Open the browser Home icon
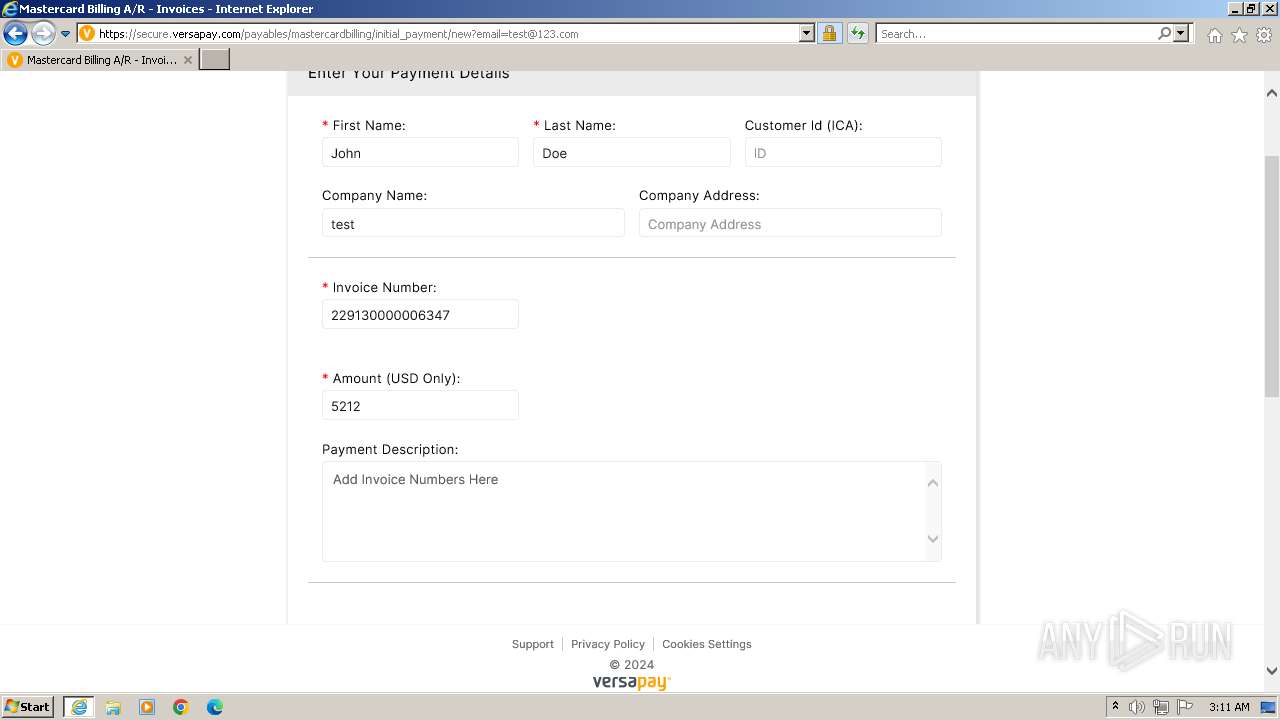Viewport: 1280px width, 720px height. point(1214,35)
